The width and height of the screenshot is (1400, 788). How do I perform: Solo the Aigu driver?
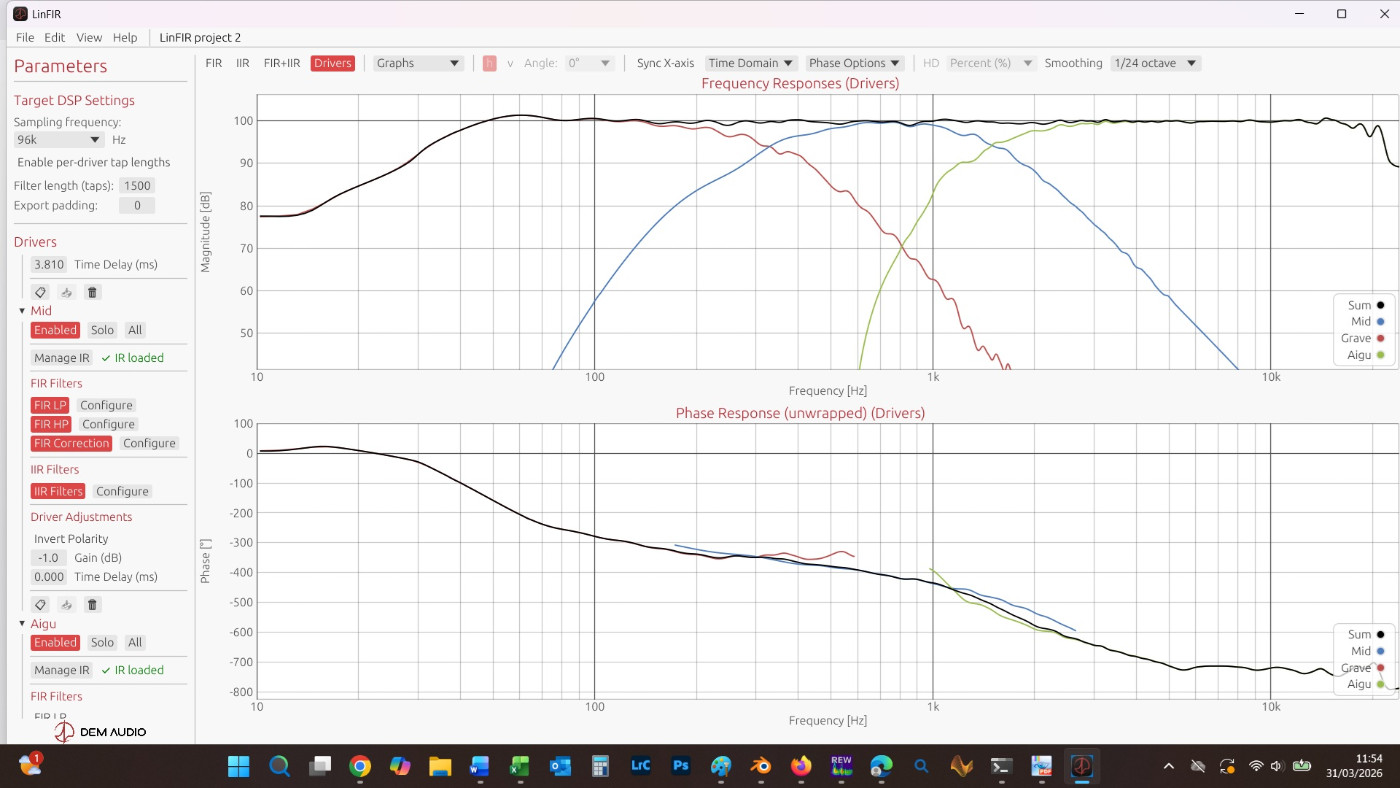coord(102,643)
